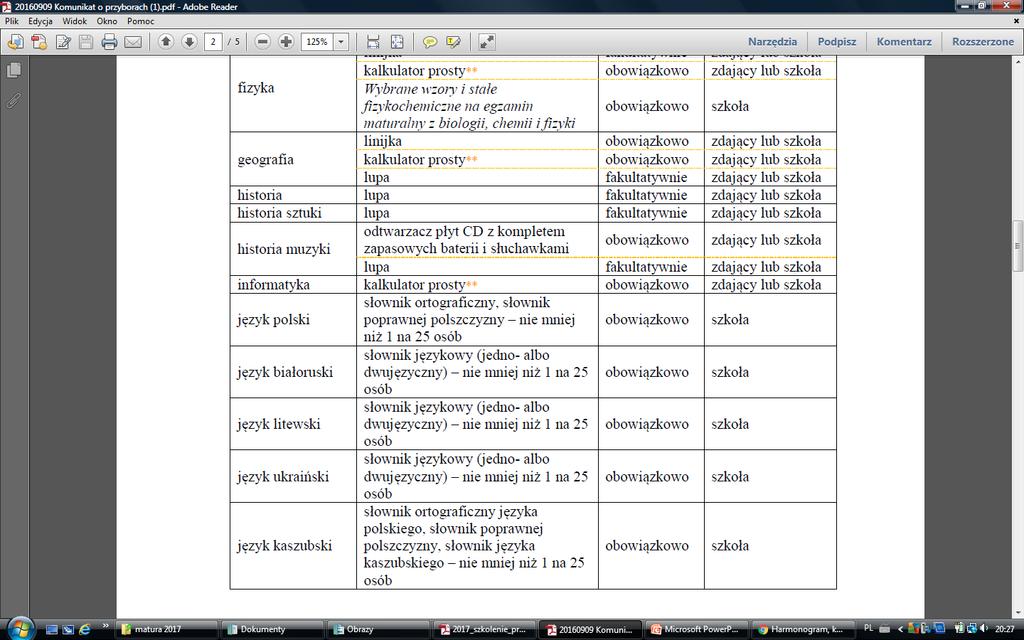Click the Switch between windows quick launch icon
Viewport: 1024px width, 640px height.
[x=69, y=630]
